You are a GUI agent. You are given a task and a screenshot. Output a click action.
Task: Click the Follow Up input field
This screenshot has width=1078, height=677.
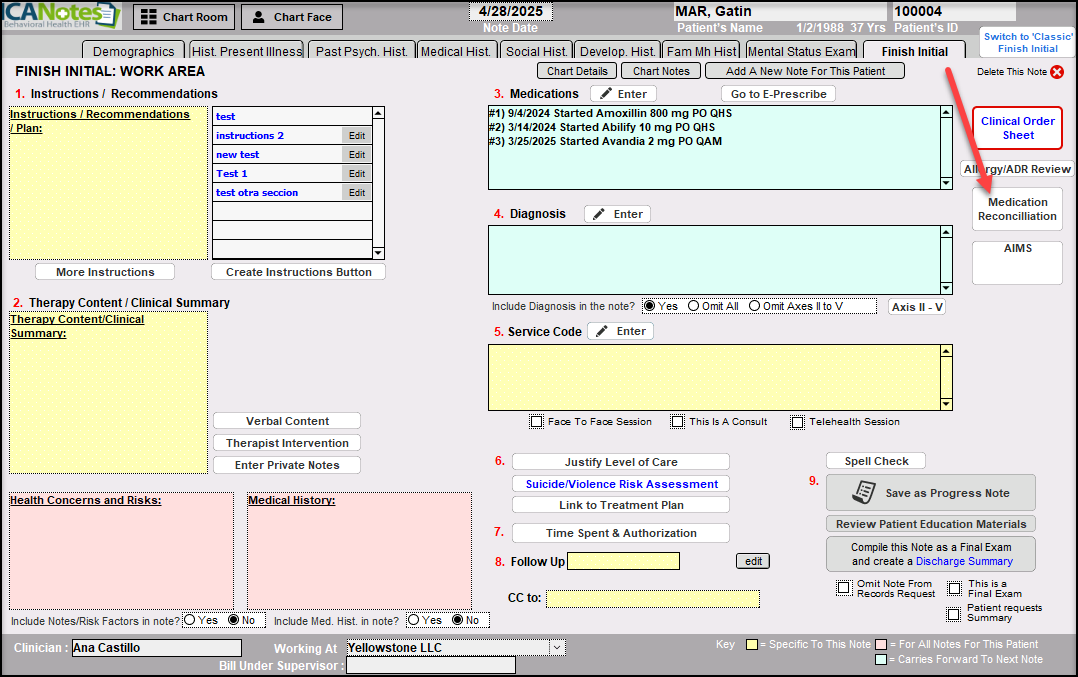click(623, 561)
